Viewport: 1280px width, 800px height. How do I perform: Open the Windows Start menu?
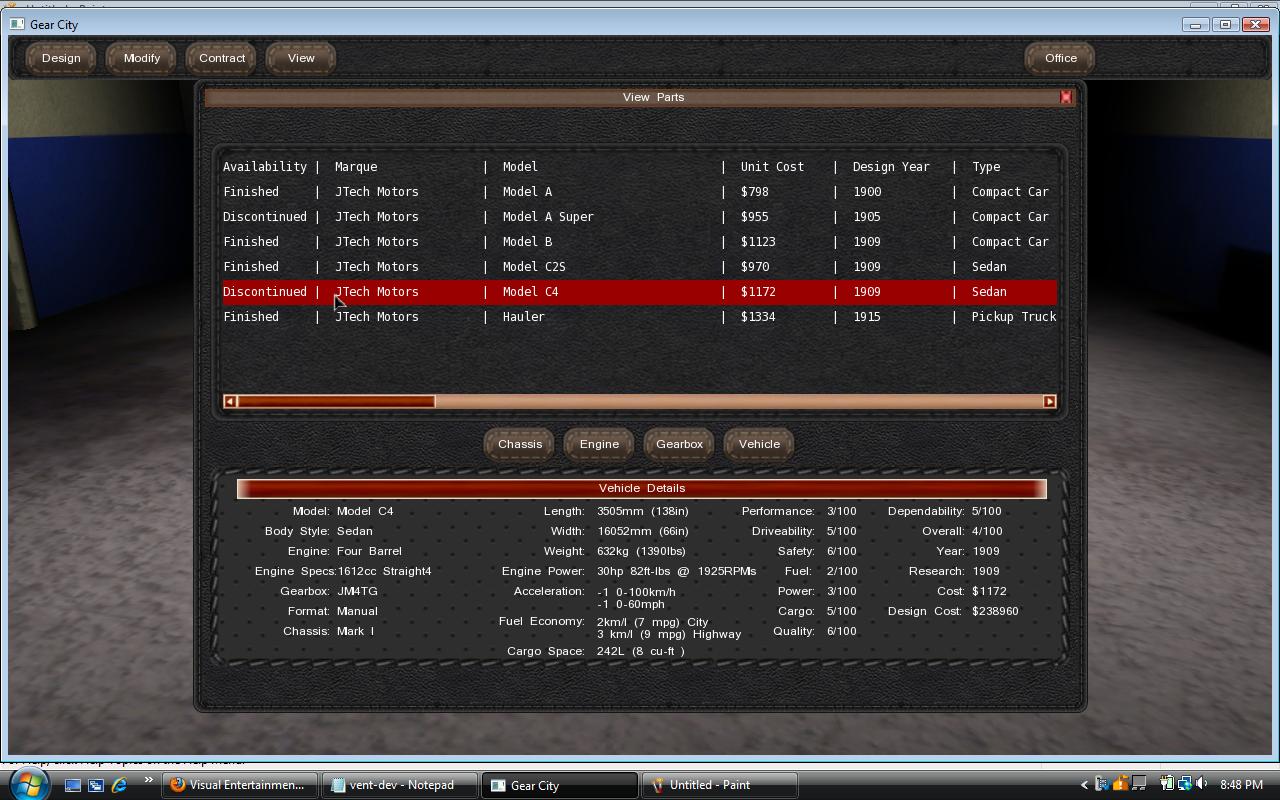[x=27, y=784]
